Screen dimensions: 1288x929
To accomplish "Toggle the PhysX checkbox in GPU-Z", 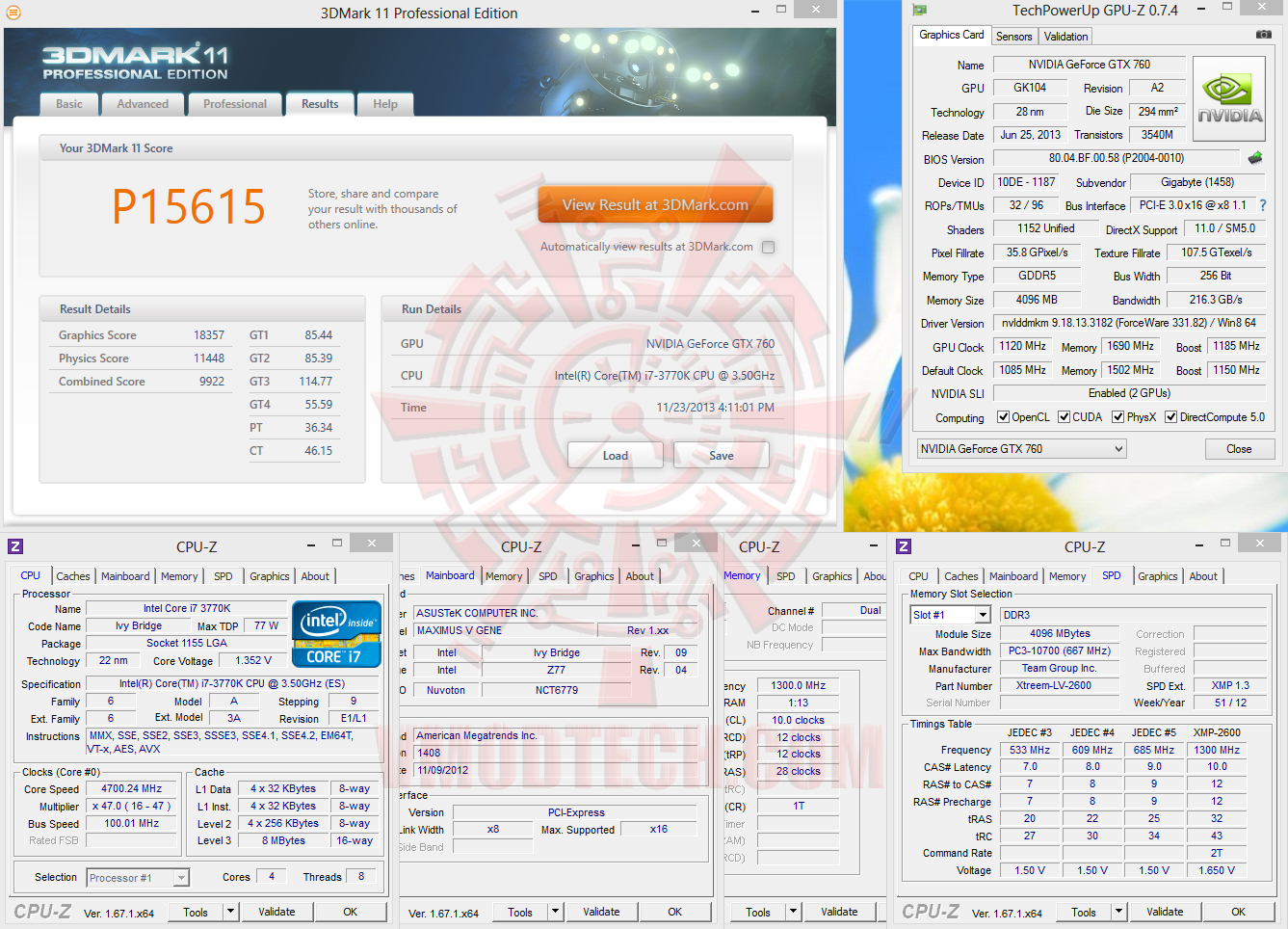I will pyautogui.click(x=1118, y=417).
